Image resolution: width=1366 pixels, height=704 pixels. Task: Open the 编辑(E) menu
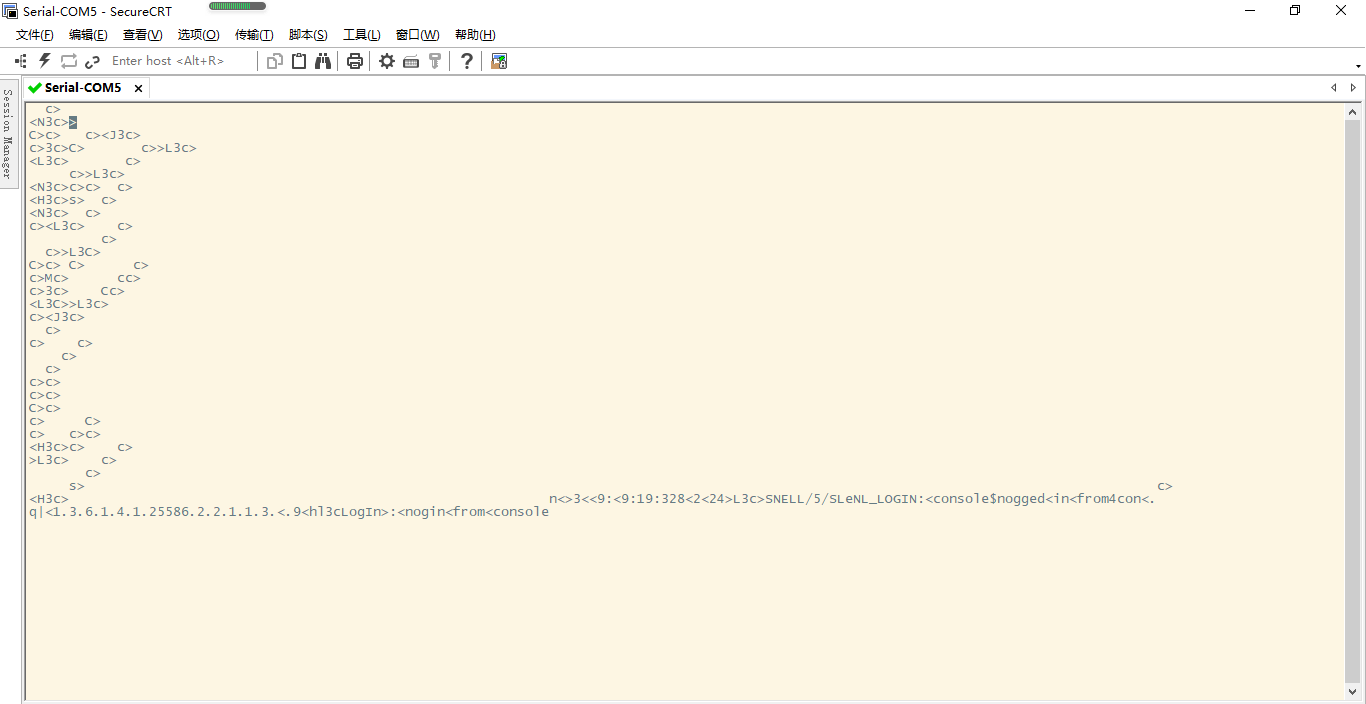click(88, 35)
